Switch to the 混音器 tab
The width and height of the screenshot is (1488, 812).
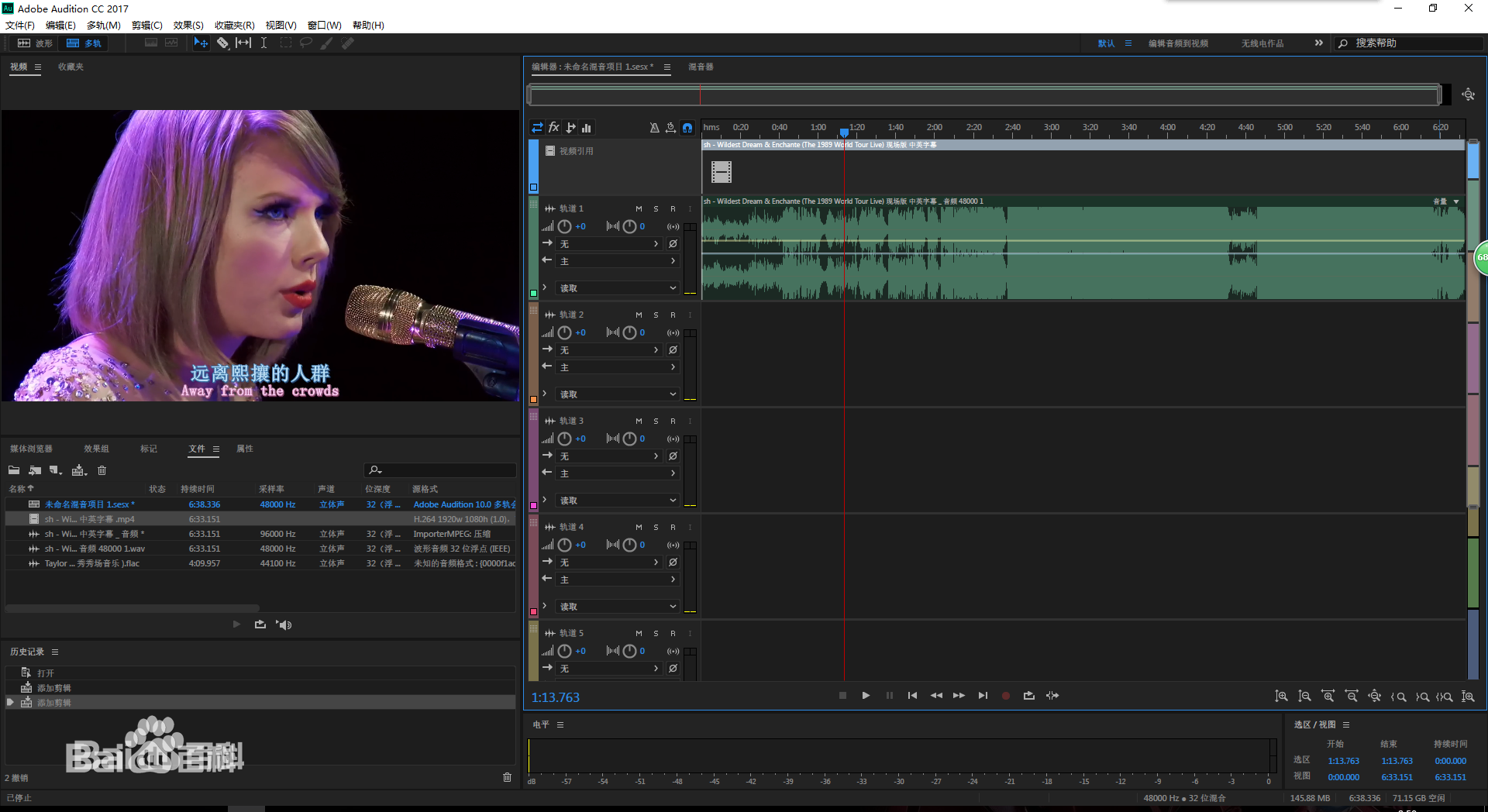point(701,67)
